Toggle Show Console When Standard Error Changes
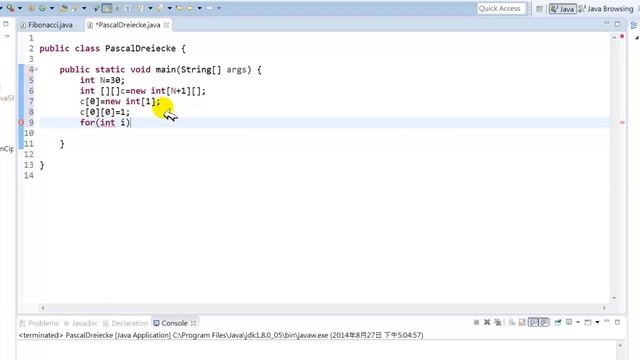 point(544,322)
